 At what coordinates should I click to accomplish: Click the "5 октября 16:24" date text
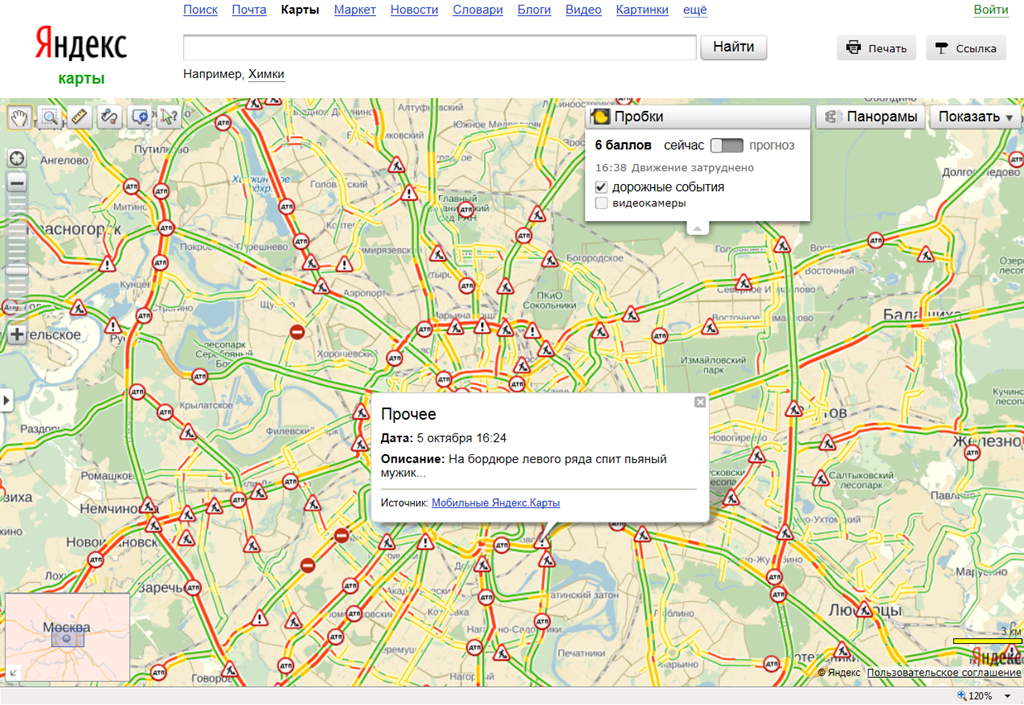462,438
